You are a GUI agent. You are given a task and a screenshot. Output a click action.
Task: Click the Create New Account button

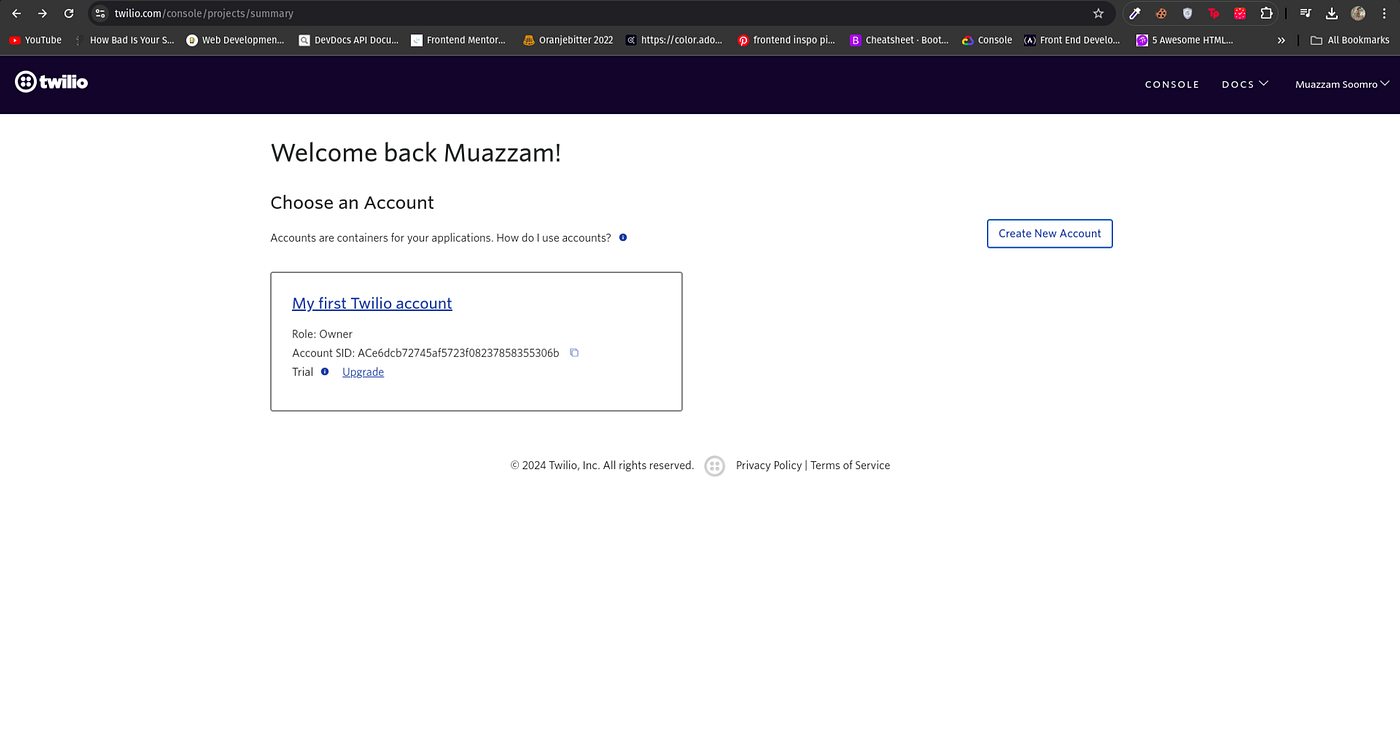[1049, 234]
